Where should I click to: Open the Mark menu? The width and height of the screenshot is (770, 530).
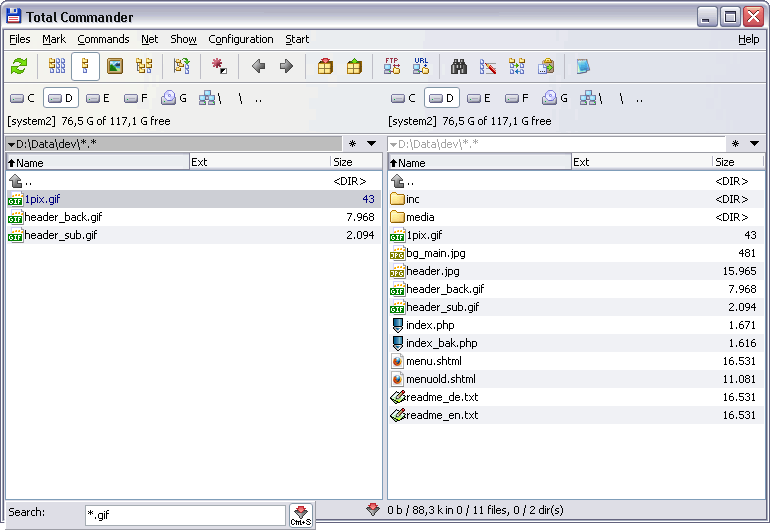click(x=54, y=39)
